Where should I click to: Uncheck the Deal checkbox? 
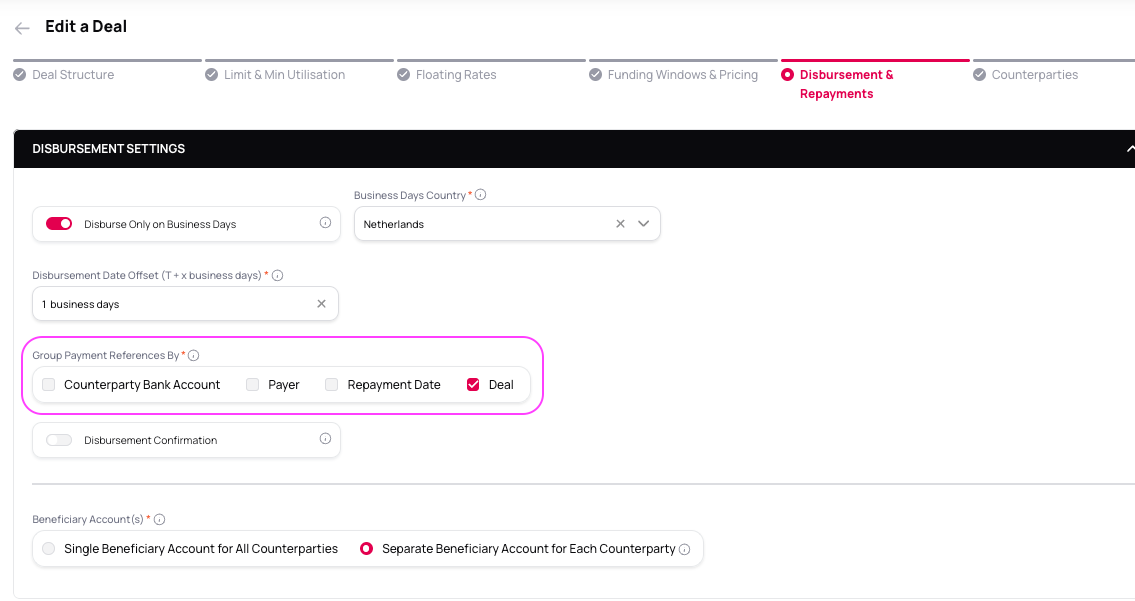tap(473, 385)
